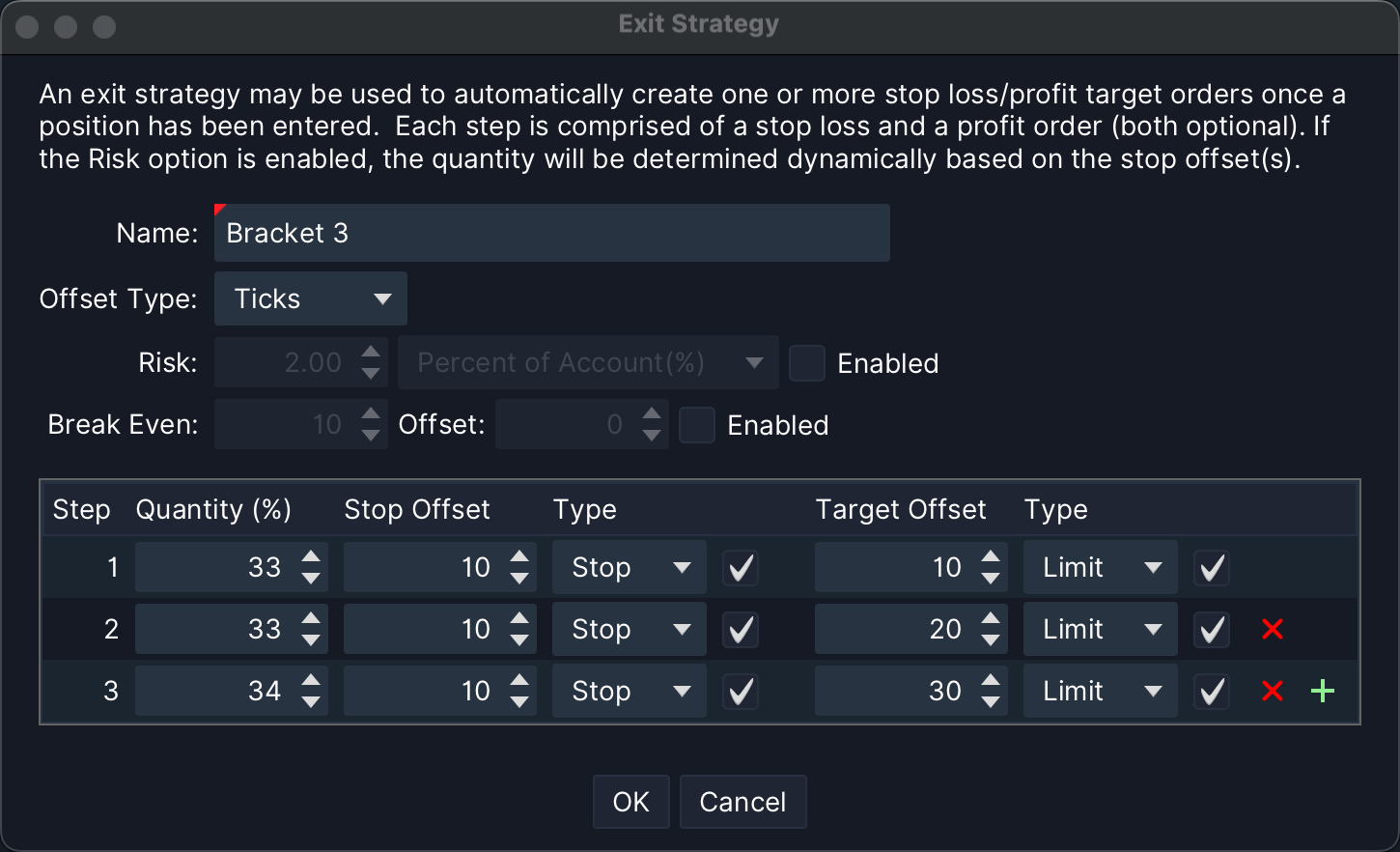Image resolution: width=1400 pixels, height=852 pixels.
Task: Increase step 1 quantity with up arrow
Action: 311,557
